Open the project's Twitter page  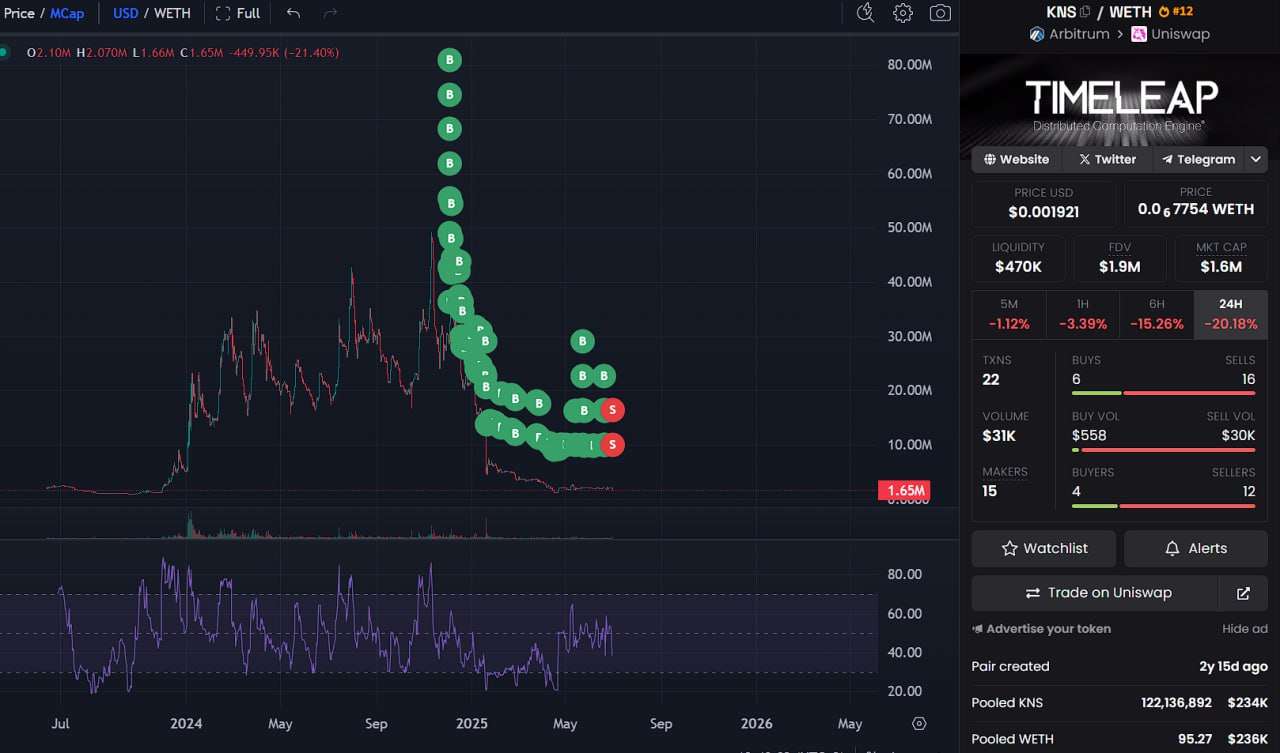pyautogui.click(x=1107, y=159)
